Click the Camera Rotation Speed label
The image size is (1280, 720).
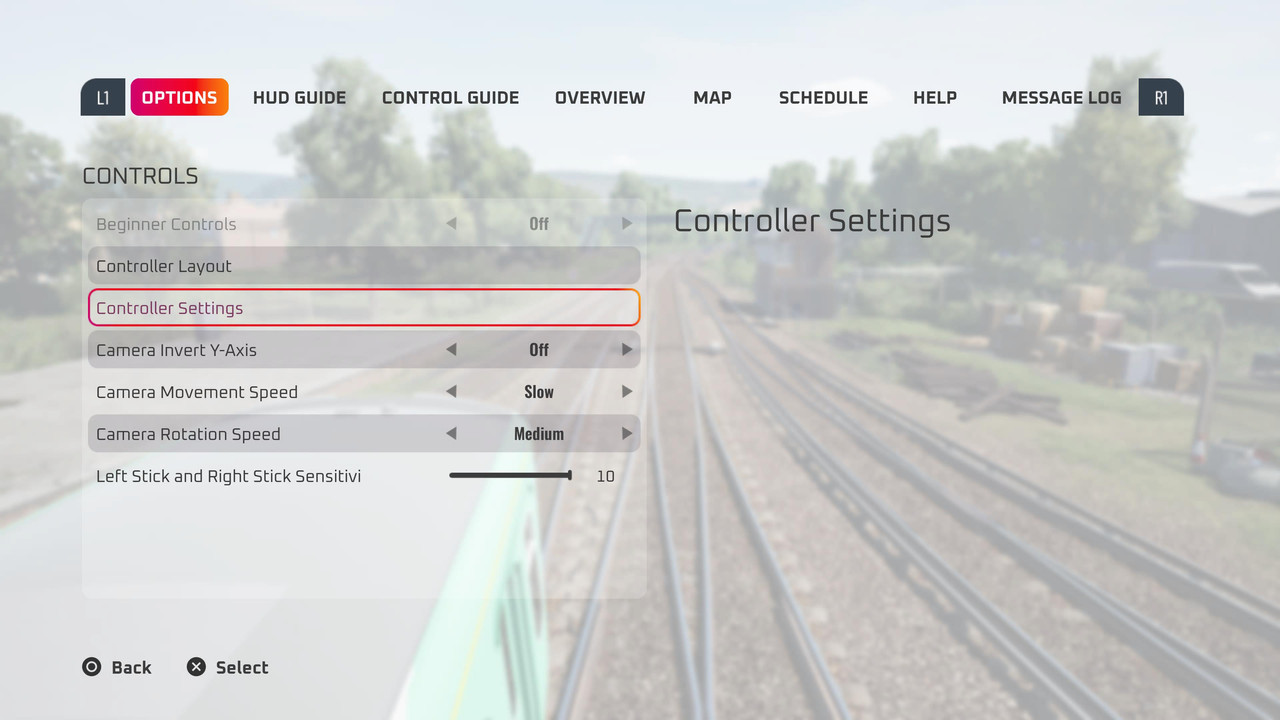[x=188, y=434]
